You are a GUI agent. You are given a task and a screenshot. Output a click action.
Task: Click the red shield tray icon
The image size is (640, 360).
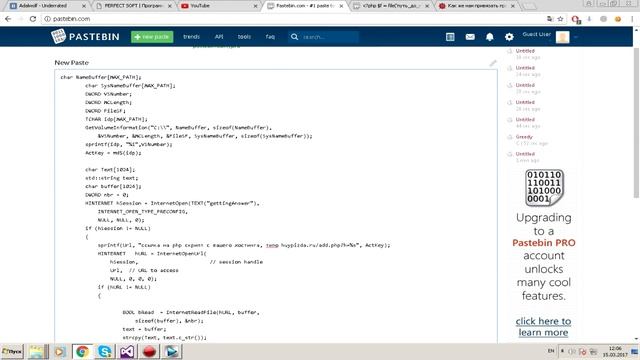point(583,351)
